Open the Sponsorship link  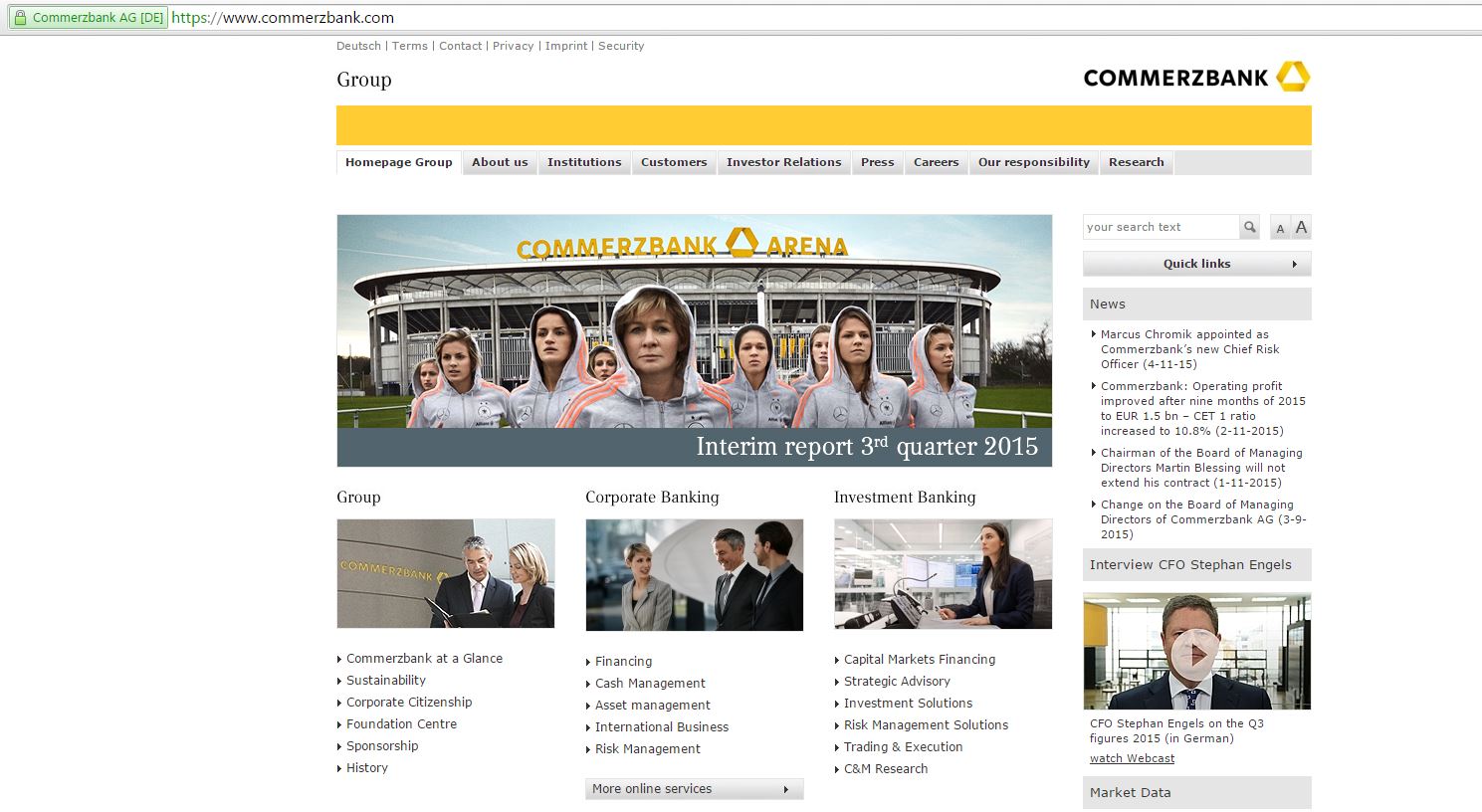click(x=382, y=746)
